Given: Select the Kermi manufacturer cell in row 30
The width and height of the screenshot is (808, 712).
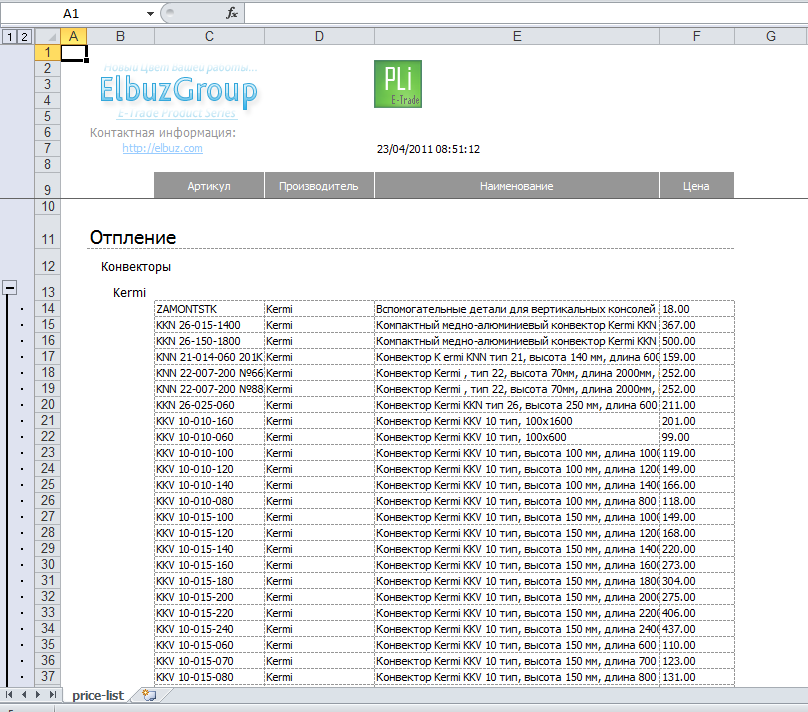Looking at the screenshot, I should [319, 565].
